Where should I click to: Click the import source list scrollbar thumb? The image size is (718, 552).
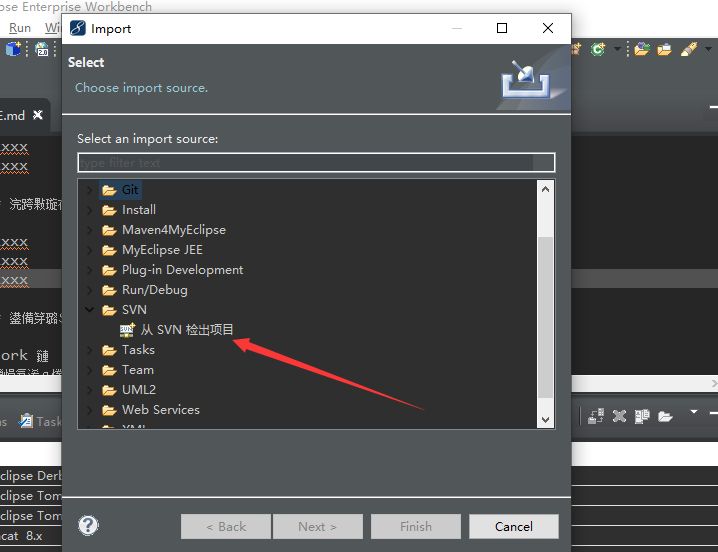point(545,317)
